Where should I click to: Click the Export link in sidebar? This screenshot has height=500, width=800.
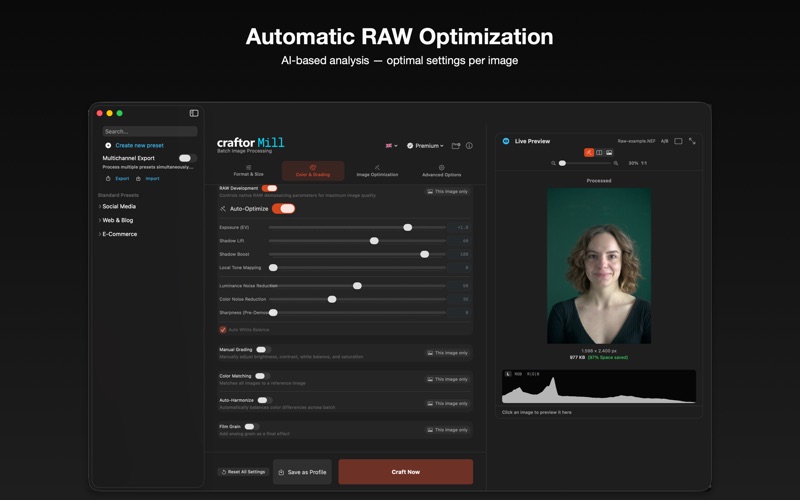pyautogui.click(x=122, y=179)
